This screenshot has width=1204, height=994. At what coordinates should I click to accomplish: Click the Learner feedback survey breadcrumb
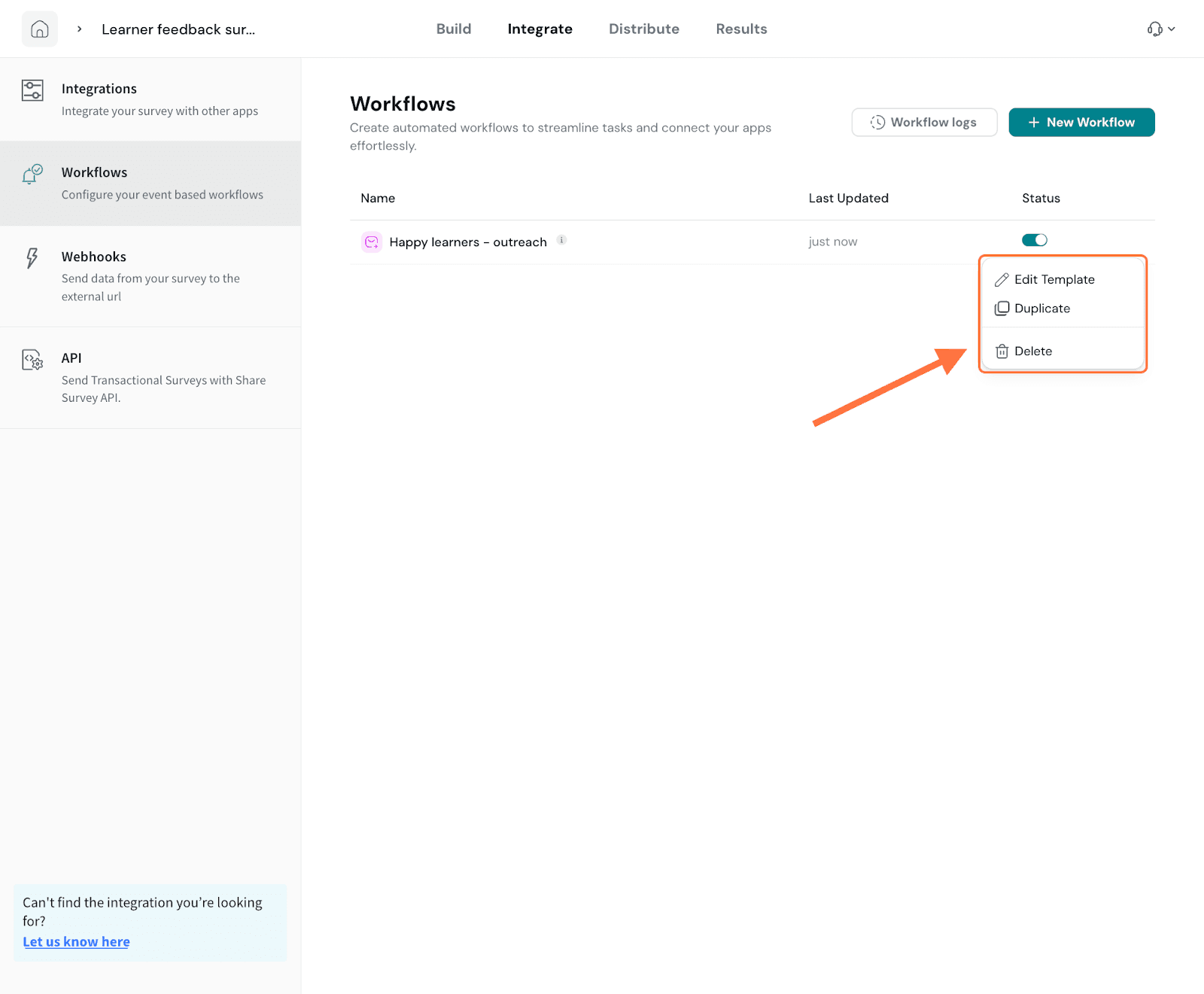pos(178,29)
